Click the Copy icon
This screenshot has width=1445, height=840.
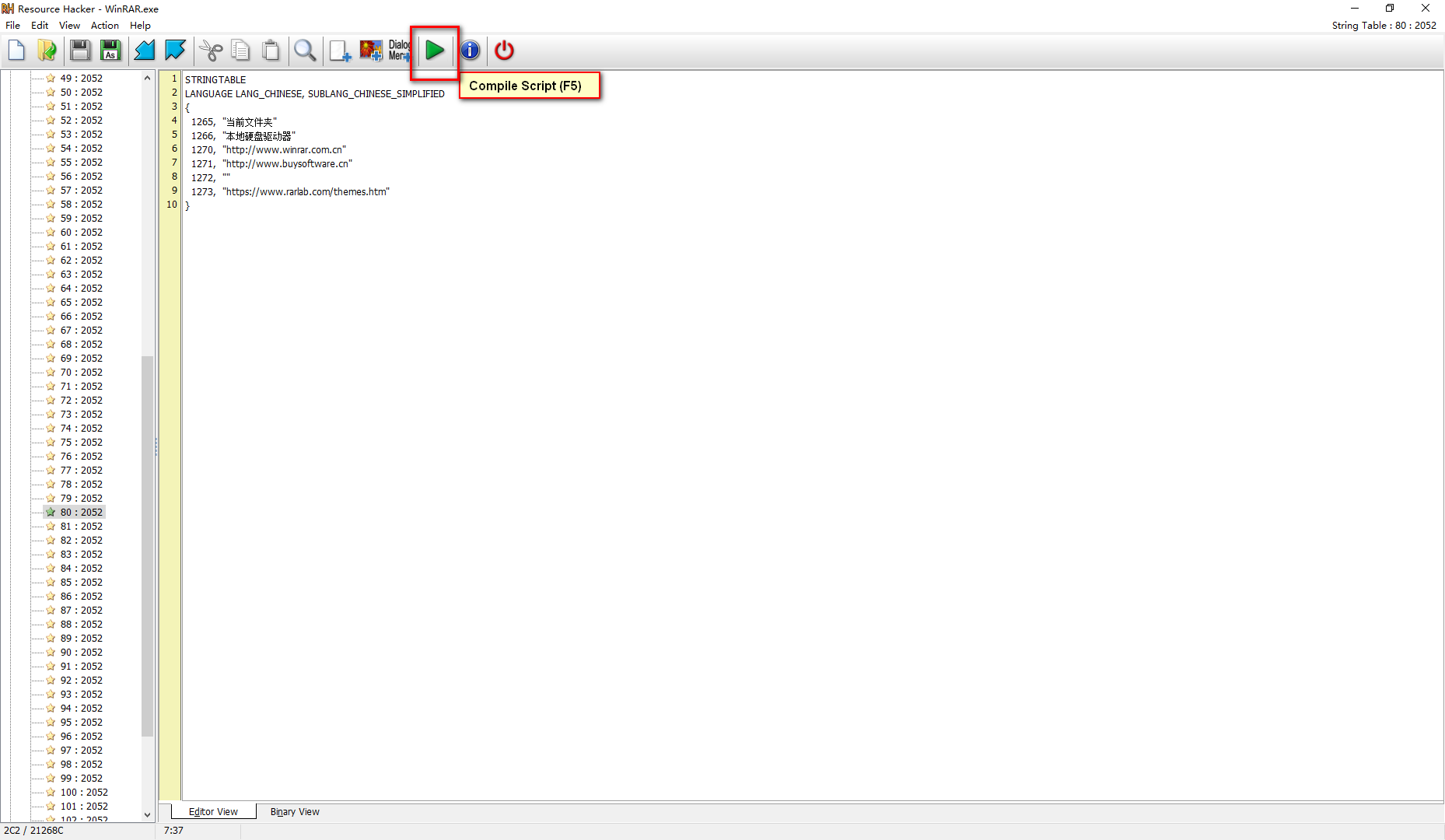click(x=241, y=51)
